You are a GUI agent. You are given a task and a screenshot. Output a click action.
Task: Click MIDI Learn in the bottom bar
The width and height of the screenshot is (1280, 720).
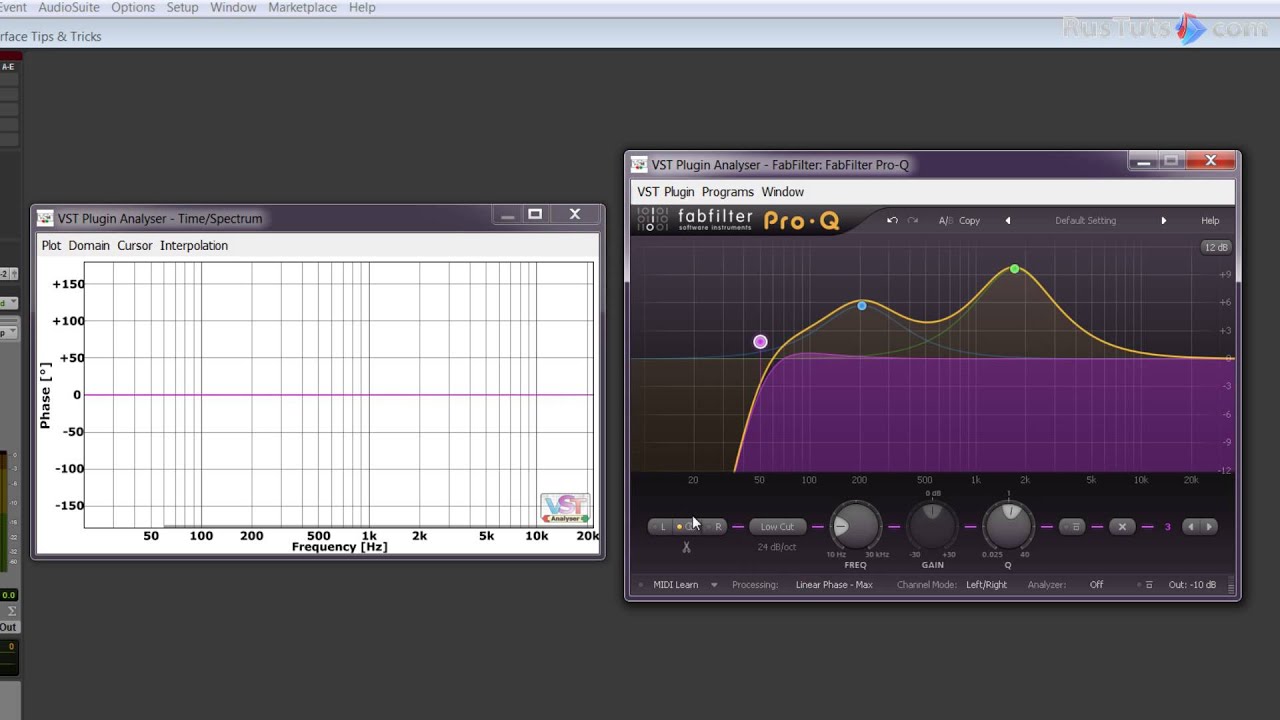coord(676,585)
